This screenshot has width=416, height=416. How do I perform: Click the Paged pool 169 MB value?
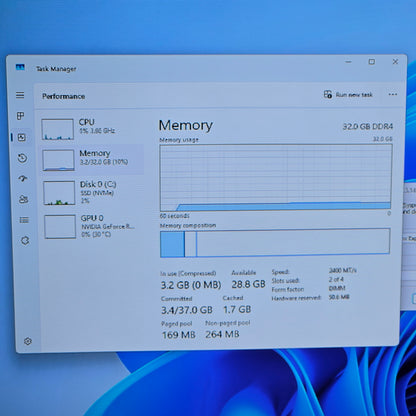coord(178,335)
